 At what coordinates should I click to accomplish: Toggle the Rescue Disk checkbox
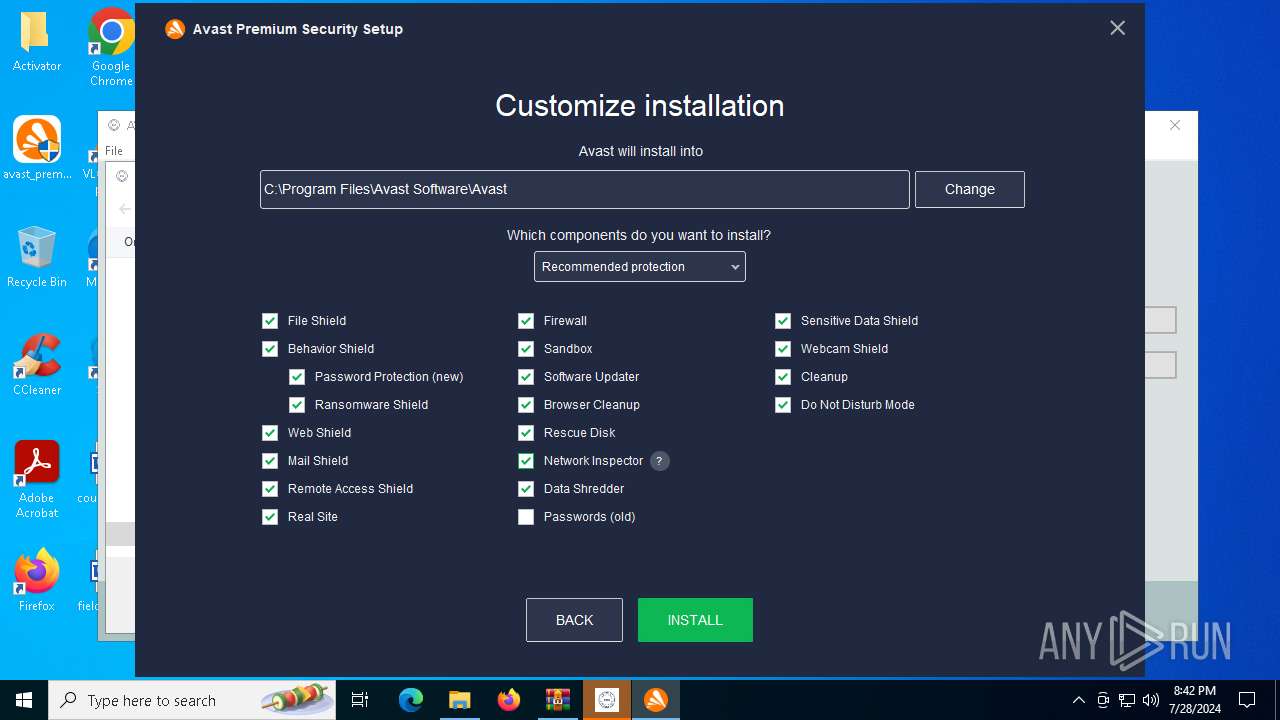[526, 433]
